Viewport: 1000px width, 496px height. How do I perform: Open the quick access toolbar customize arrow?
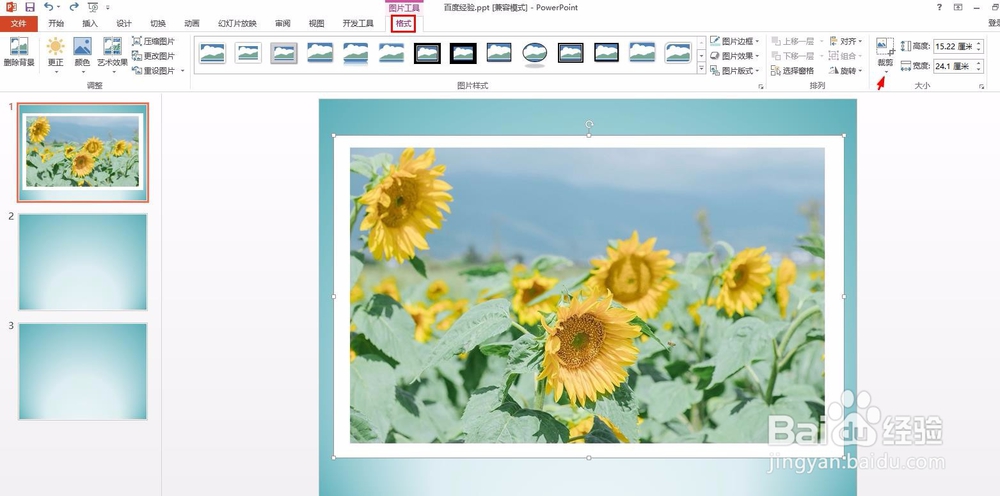[x=108, y=8]
